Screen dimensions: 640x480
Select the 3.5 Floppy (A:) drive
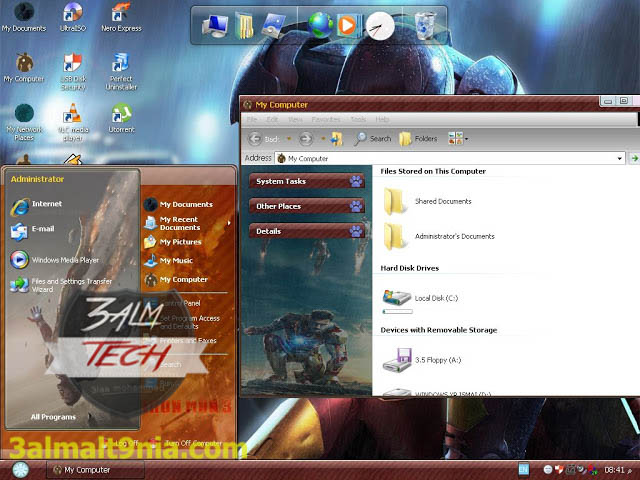point(422,360)
